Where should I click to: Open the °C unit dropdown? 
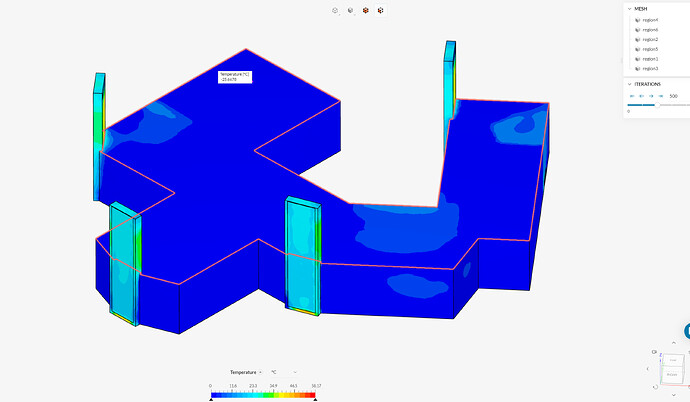[284, 372]
